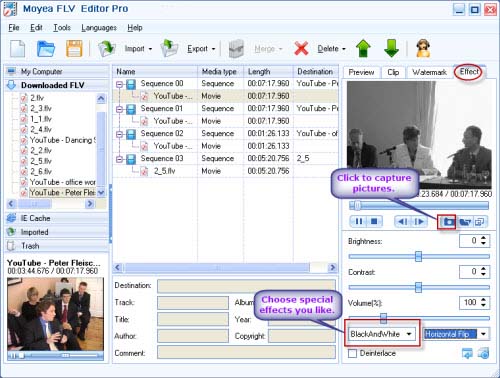The width and height of the screenshot is (500, 378).
Task: Open the Import dropdown arrow
Action: (x=150, y=49)
